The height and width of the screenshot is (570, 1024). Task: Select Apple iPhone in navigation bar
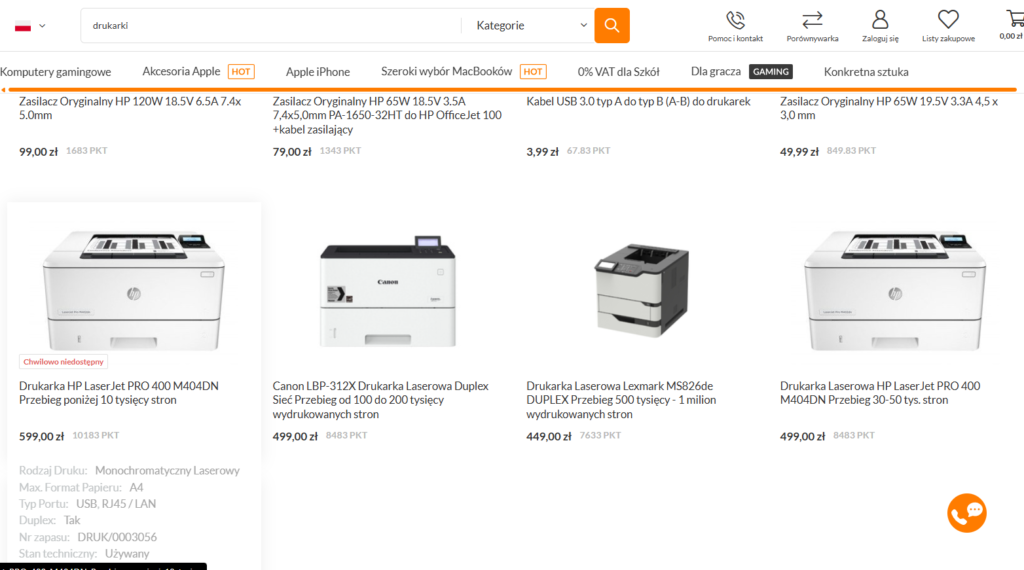[x=318, y=72]
